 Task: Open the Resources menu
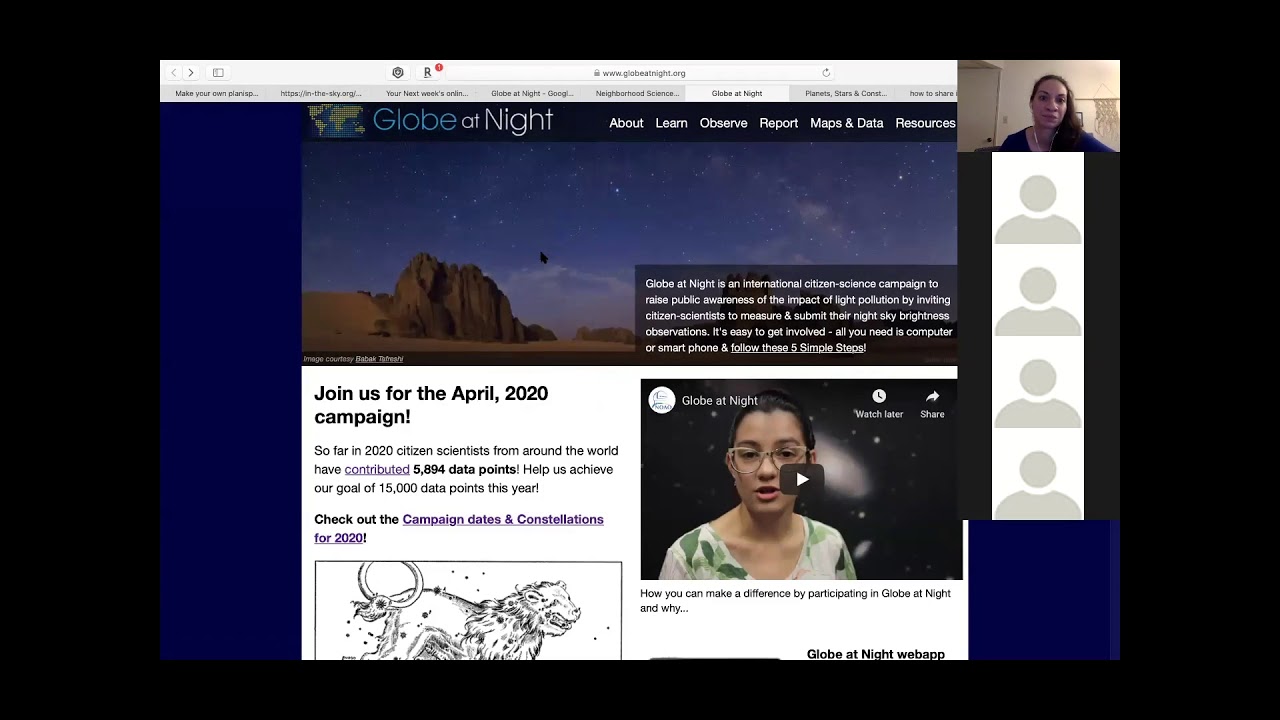925,123
